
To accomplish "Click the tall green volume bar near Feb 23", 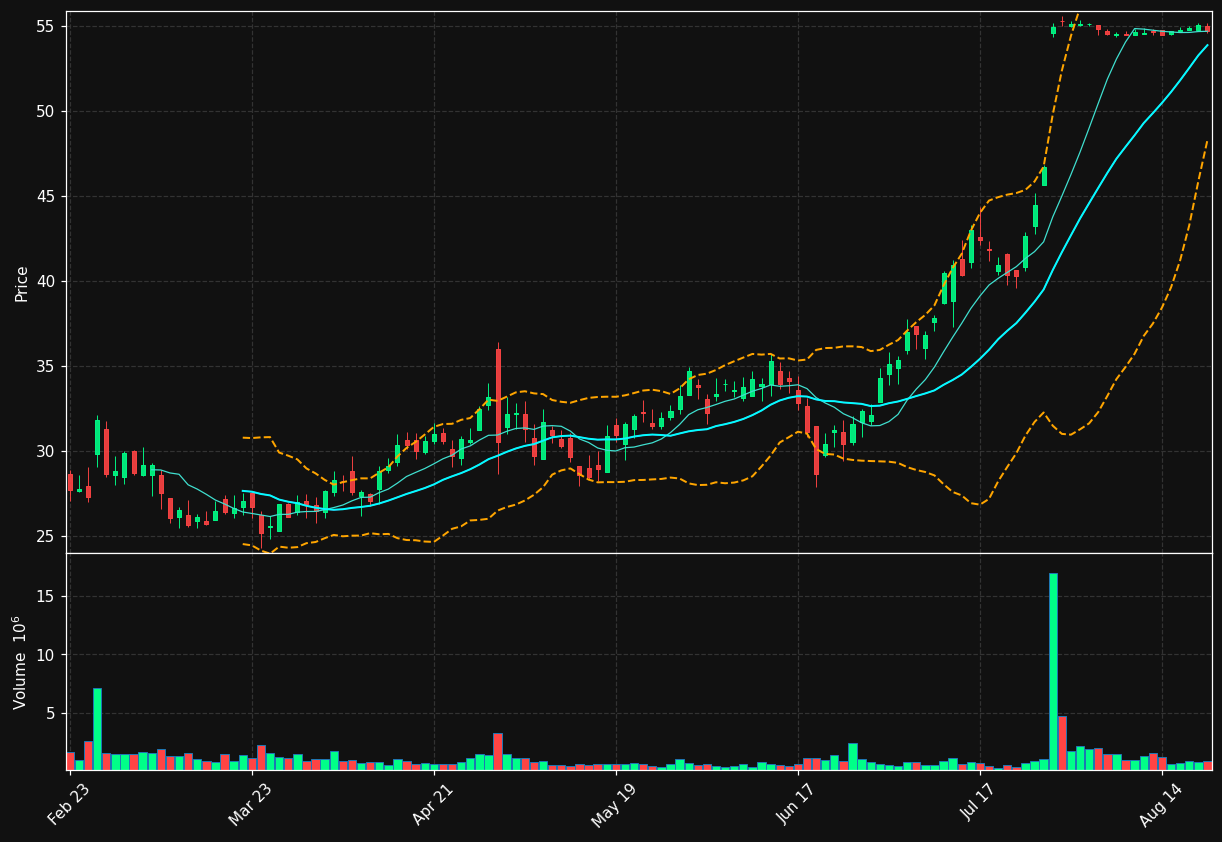I will (x=97, y=729).
